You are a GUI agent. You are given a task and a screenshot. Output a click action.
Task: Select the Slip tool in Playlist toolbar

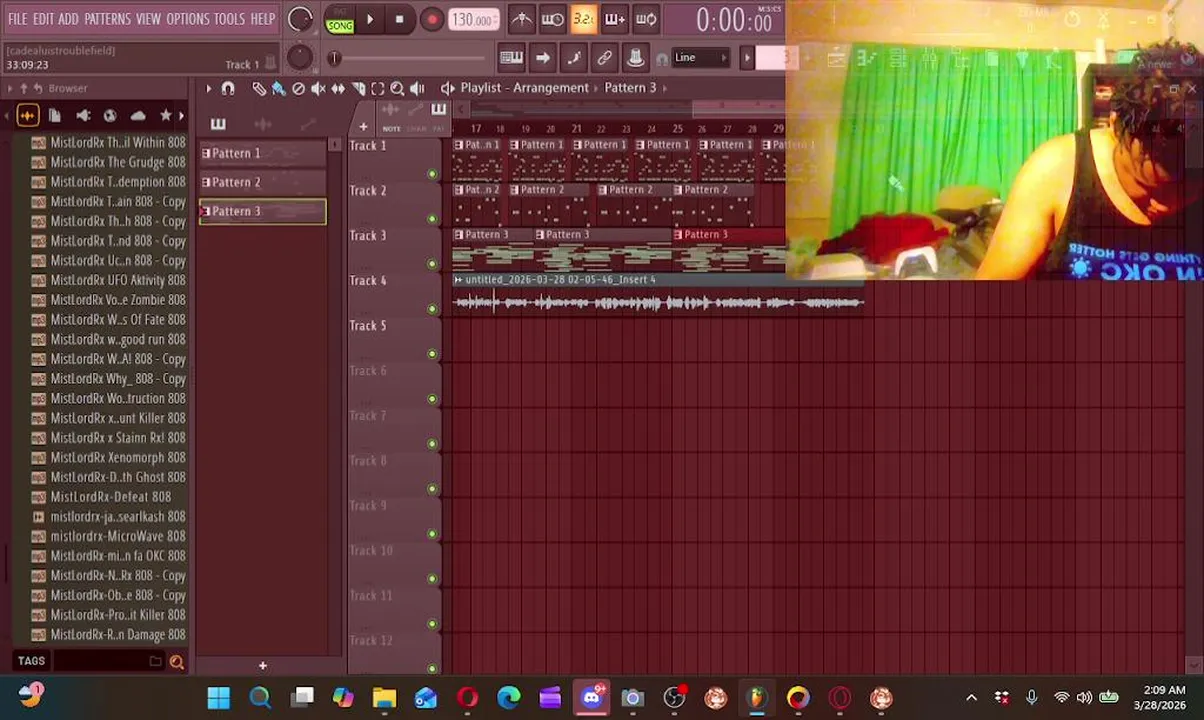[x=338, y=88]
